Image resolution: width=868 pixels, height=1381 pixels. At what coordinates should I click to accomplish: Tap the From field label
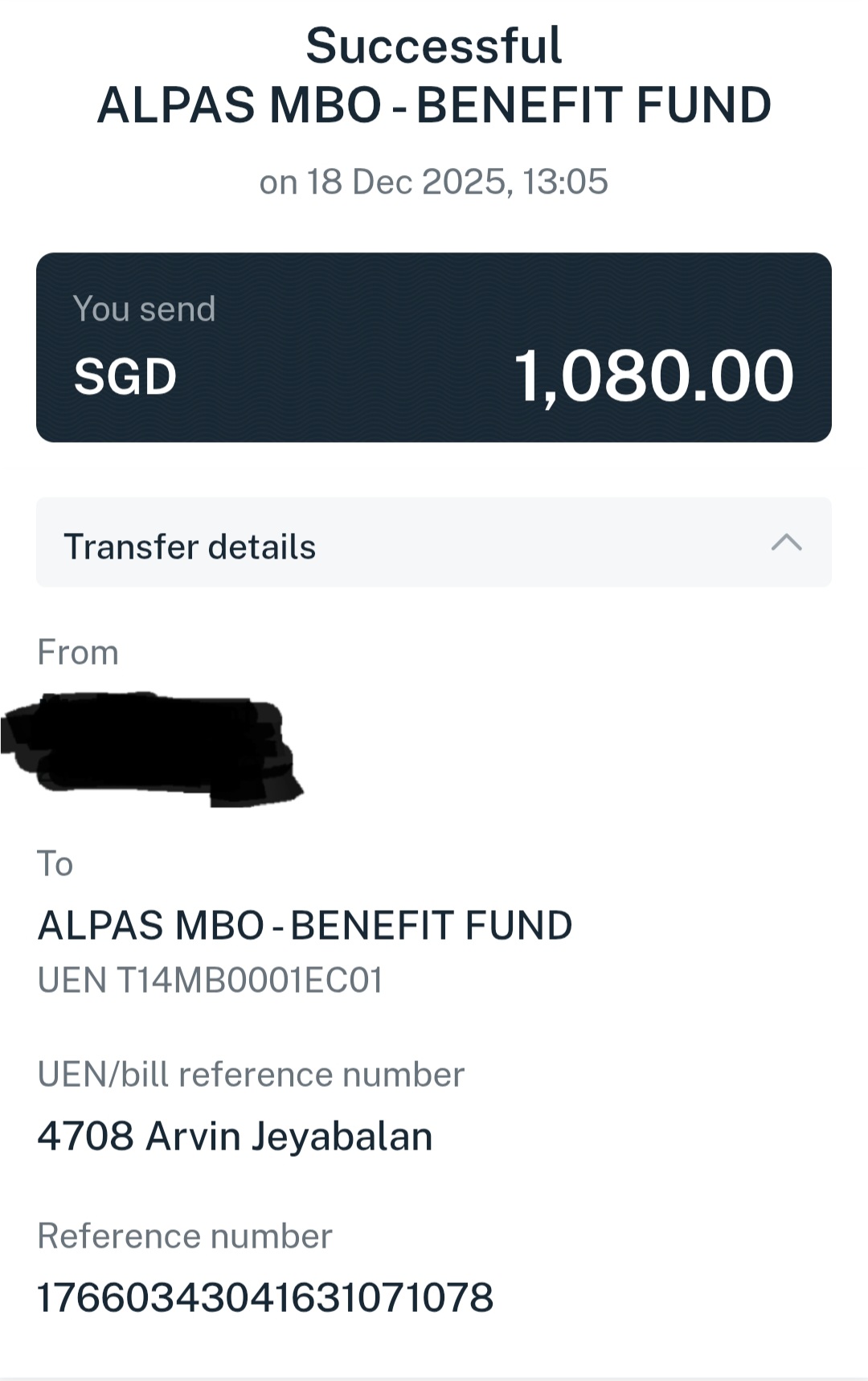(x=78, y=652)
